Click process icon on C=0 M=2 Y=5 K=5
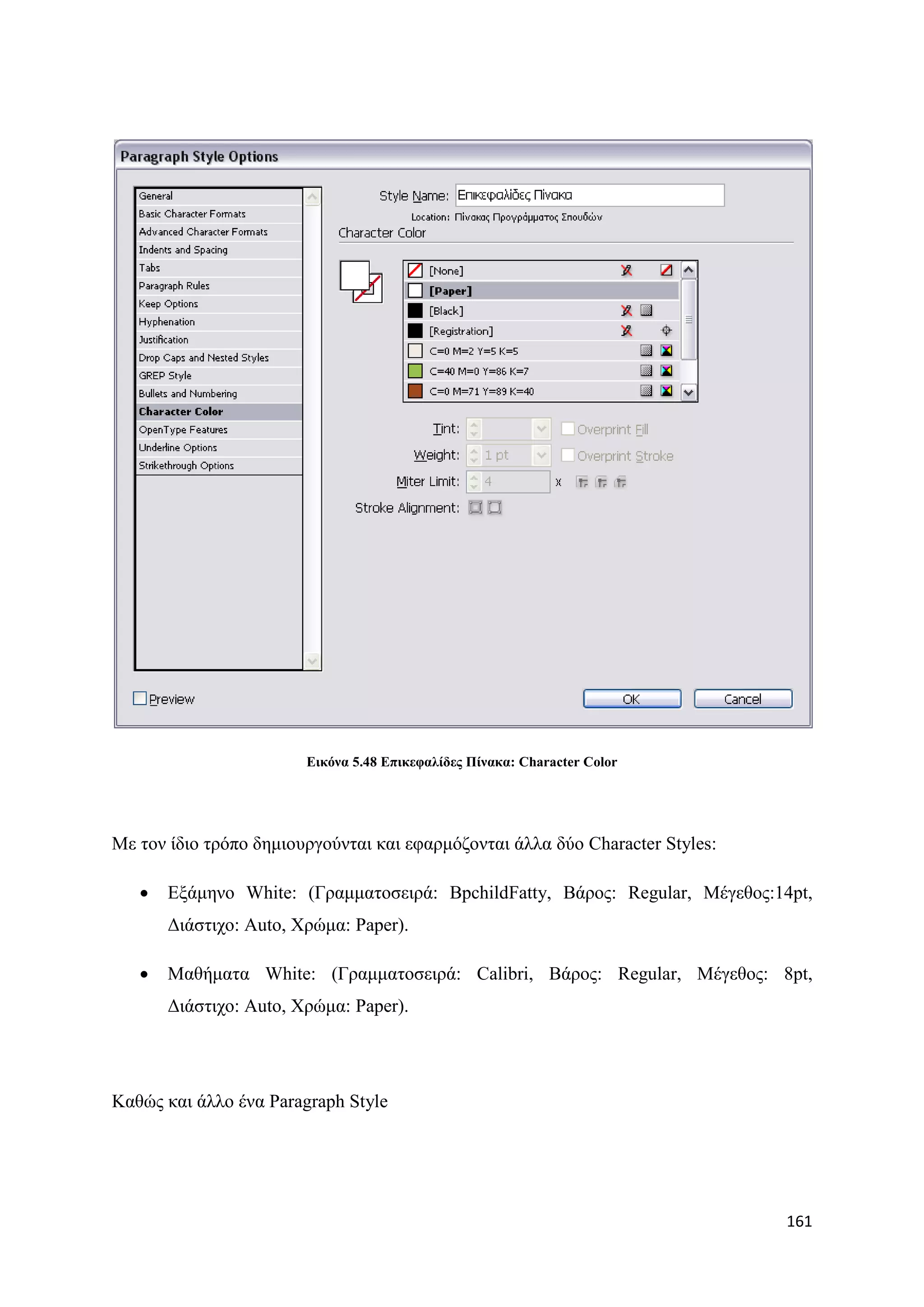The image size is (924, 1307). point(647,350)
